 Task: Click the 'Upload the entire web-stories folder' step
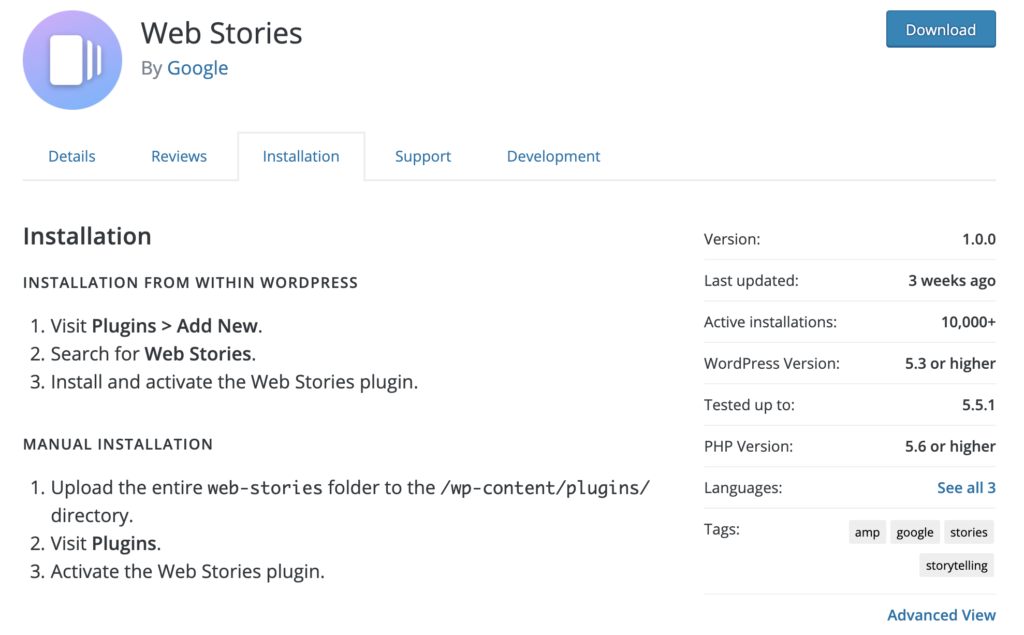click(351, 501)
